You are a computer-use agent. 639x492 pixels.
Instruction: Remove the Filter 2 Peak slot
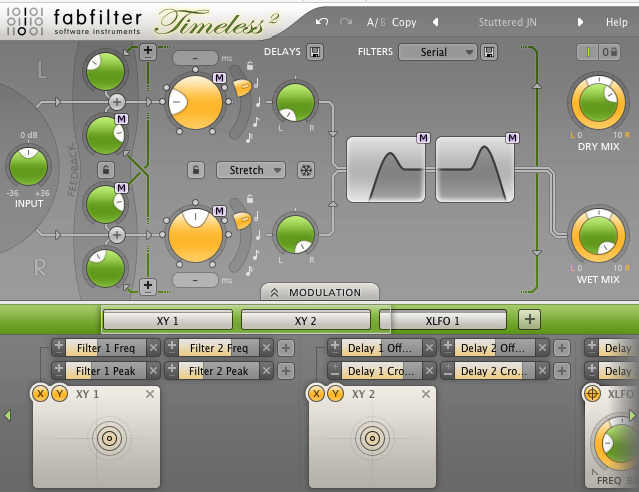click(x=267, y=371)
